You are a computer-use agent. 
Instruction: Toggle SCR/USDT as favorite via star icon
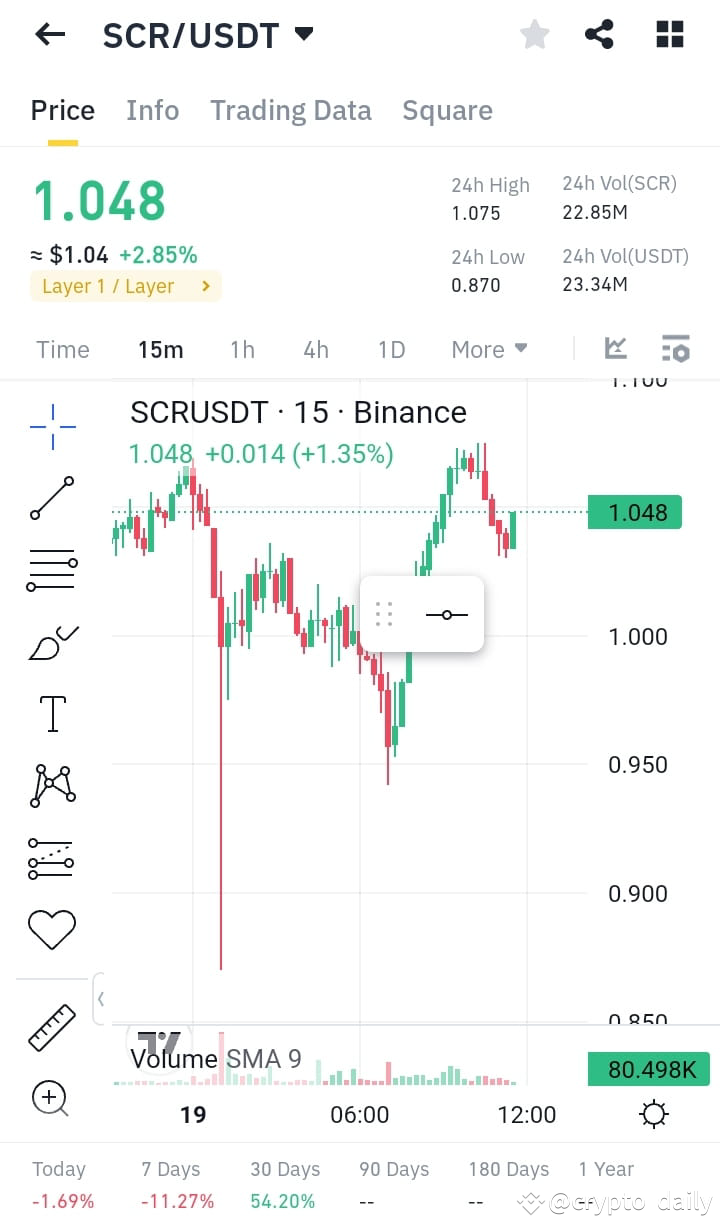[534, 33]
